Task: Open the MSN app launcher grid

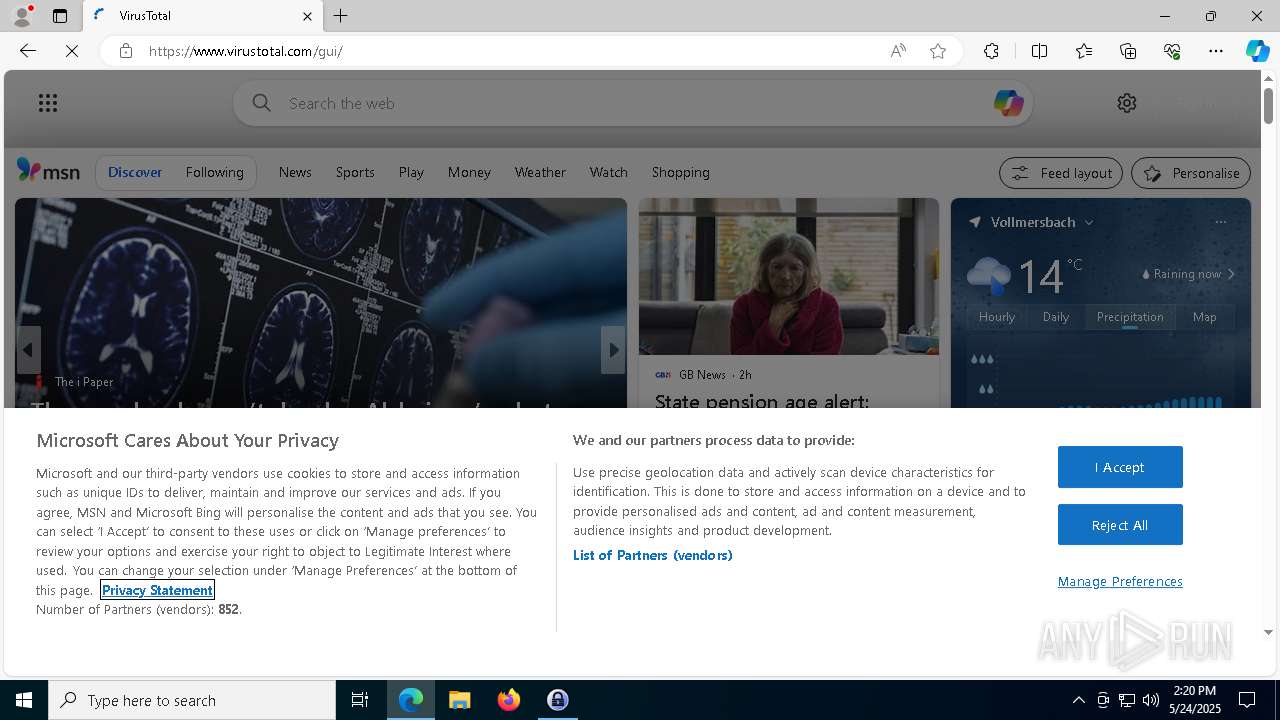Action: coord(48,103)
